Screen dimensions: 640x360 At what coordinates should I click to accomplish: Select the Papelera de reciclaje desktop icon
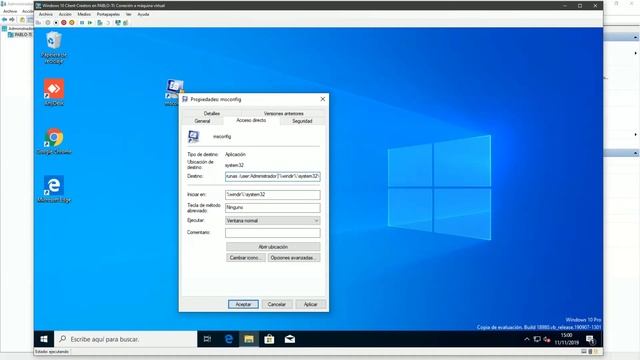[54, 48]
